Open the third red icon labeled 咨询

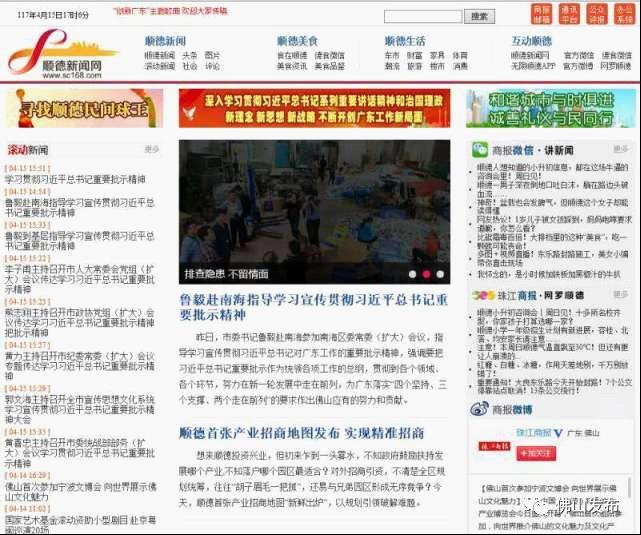(596, 14)
